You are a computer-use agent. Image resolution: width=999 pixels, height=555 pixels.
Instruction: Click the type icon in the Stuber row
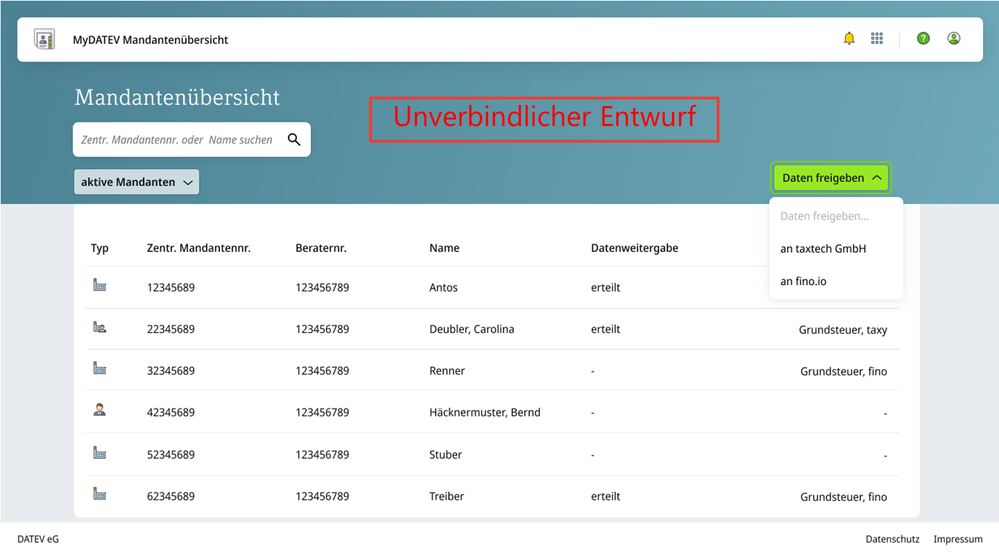tap(99, 452)
